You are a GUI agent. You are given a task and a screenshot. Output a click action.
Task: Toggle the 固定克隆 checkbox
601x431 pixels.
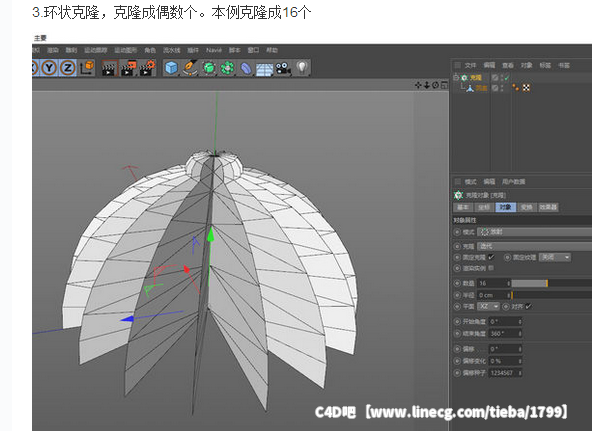(x=491, y=257)
